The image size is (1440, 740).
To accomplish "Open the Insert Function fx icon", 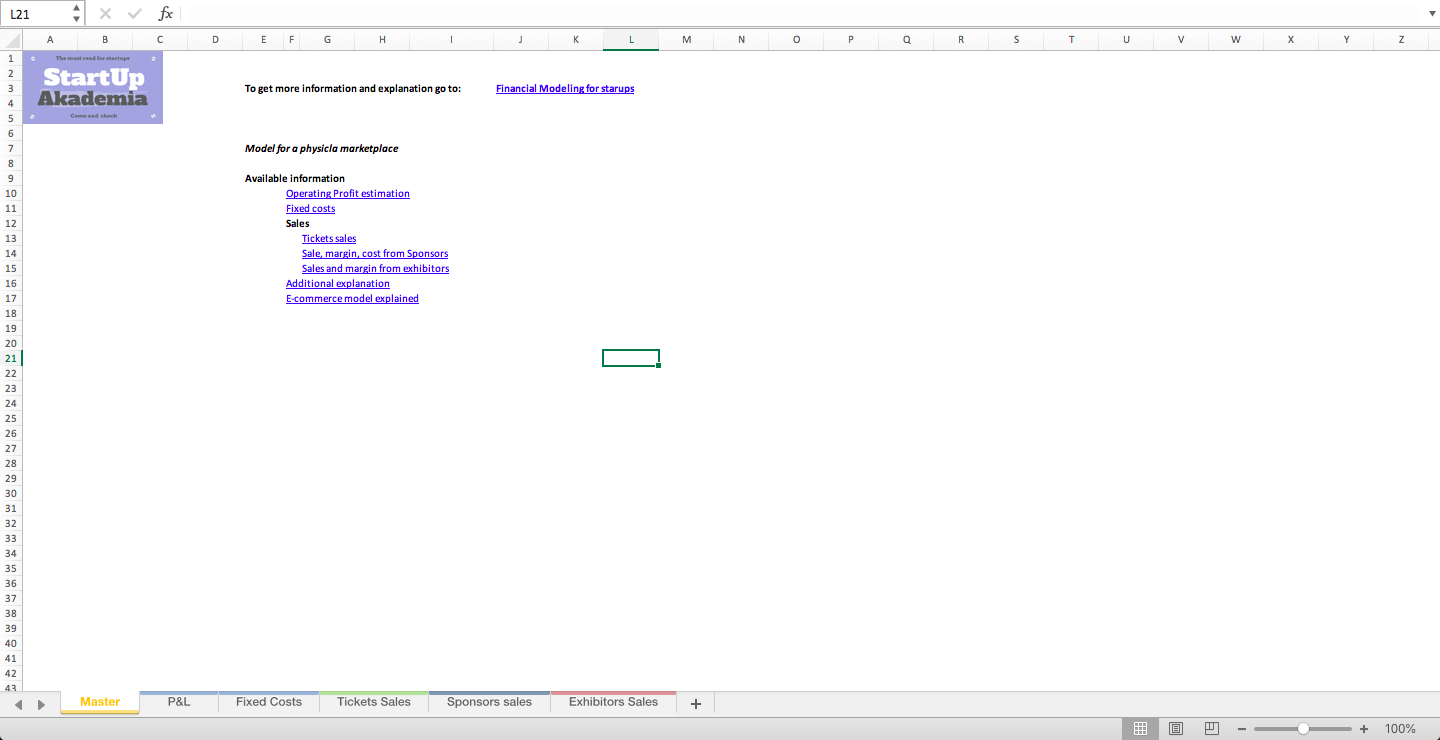I will 166,14.
